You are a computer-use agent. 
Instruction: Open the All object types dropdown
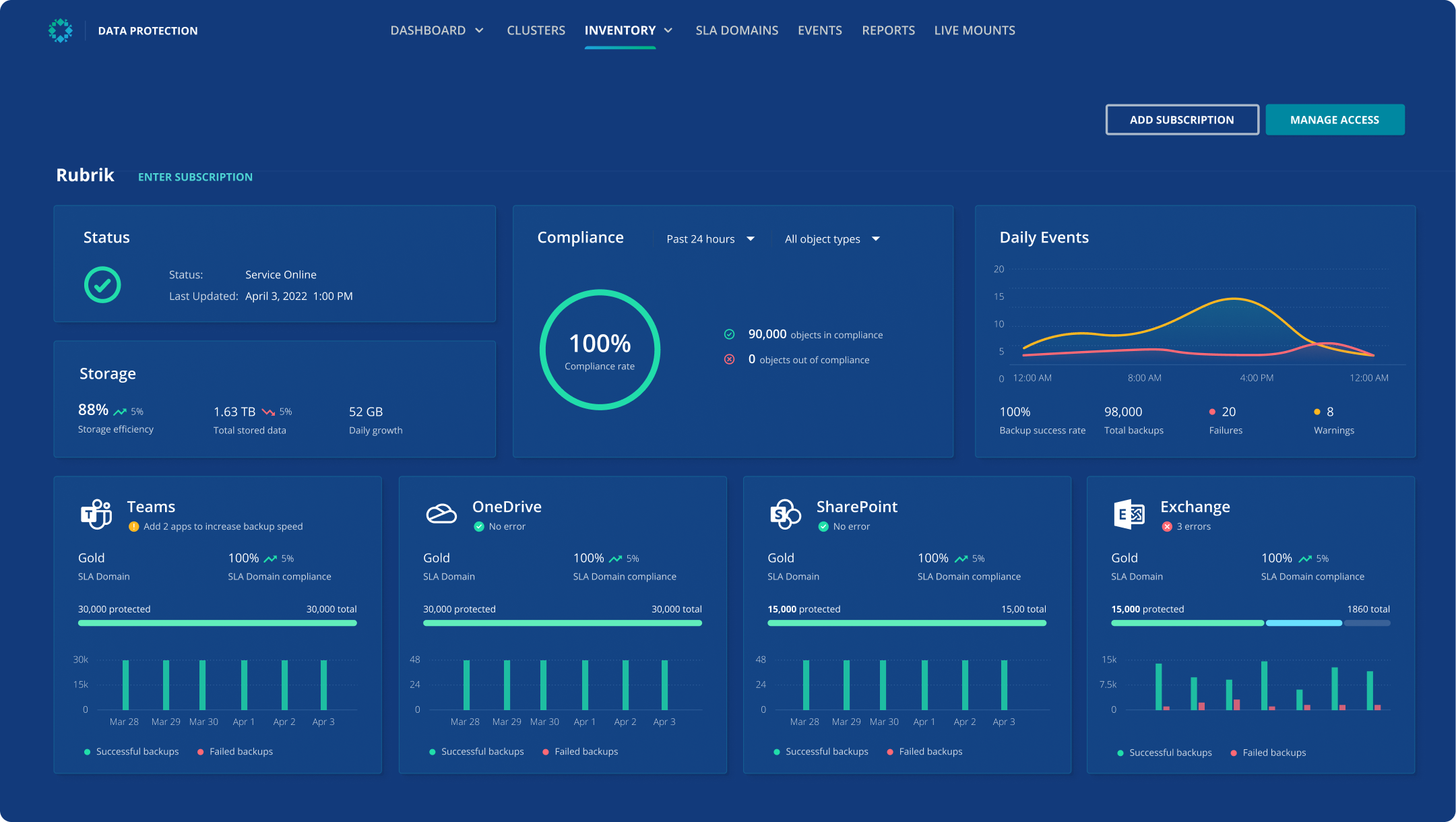pos(832,239)
